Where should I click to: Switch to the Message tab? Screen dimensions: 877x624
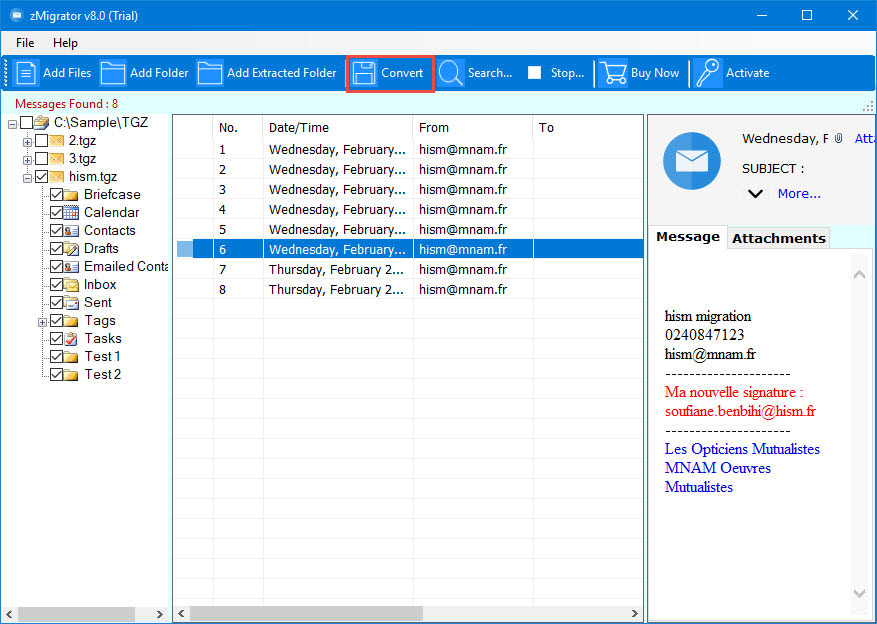click(687, 237)
